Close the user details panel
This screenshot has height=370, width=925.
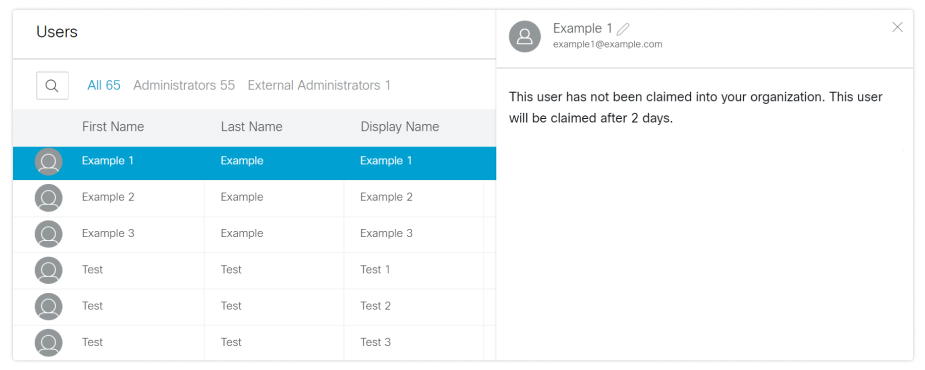[x=897, y=27]
